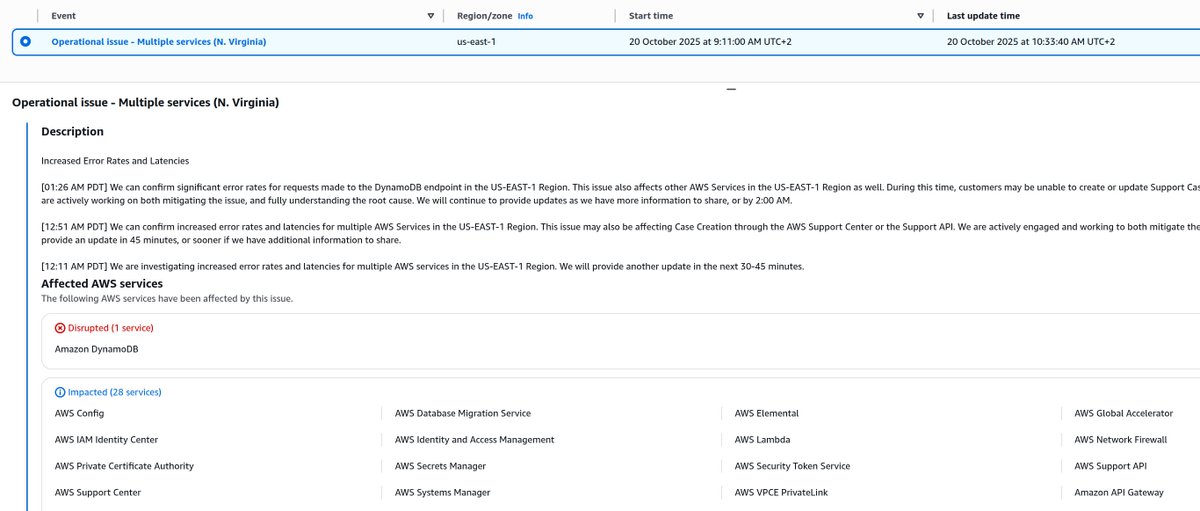Click AWS Security Token Service entry

[792, 466]
